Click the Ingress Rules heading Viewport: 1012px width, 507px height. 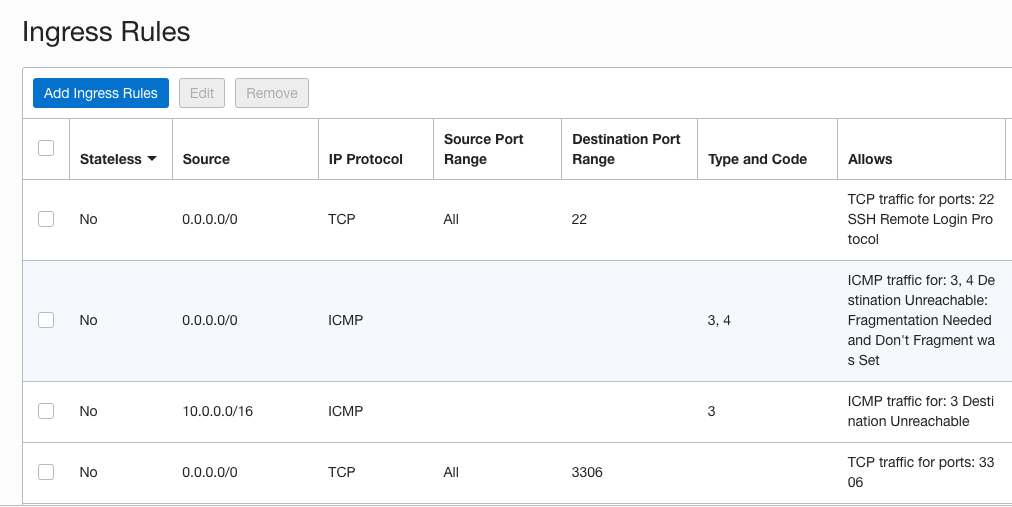coord(106,32)
